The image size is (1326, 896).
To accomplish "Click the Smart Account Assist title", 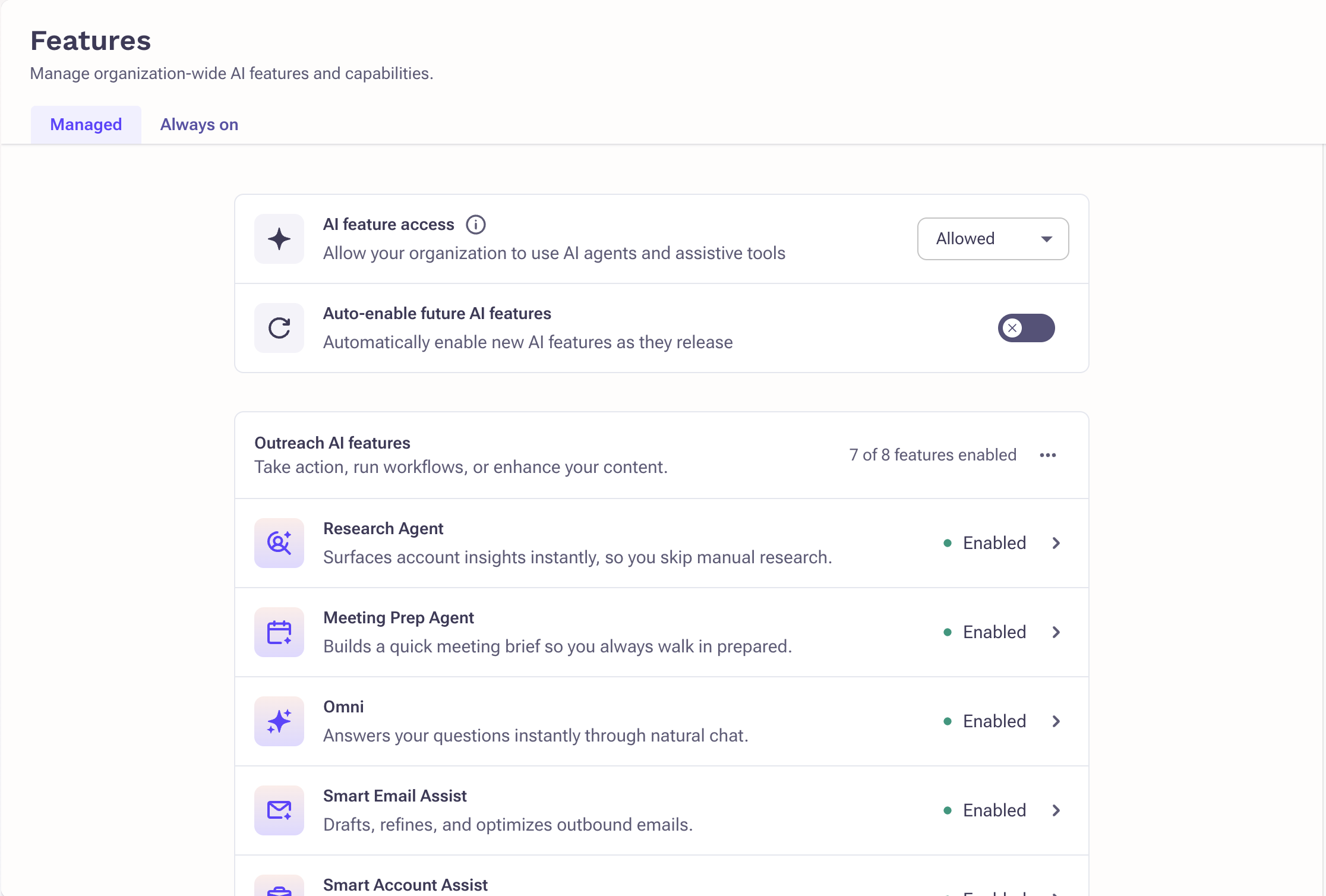I will click(x=405, y=885).
